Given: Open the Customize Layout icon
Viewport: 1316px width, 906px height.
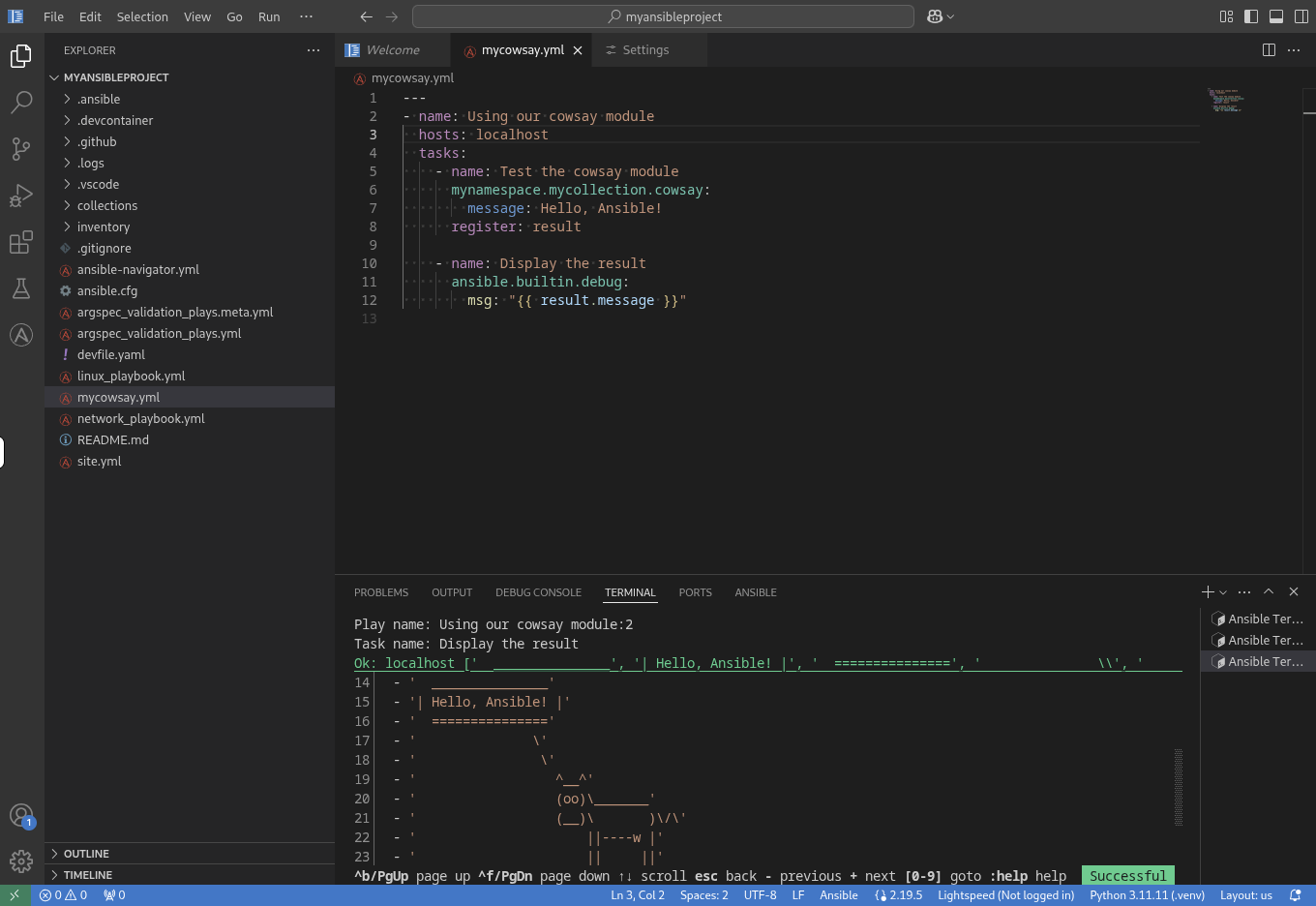Looking at the screenshot, I should [1226, 16].
